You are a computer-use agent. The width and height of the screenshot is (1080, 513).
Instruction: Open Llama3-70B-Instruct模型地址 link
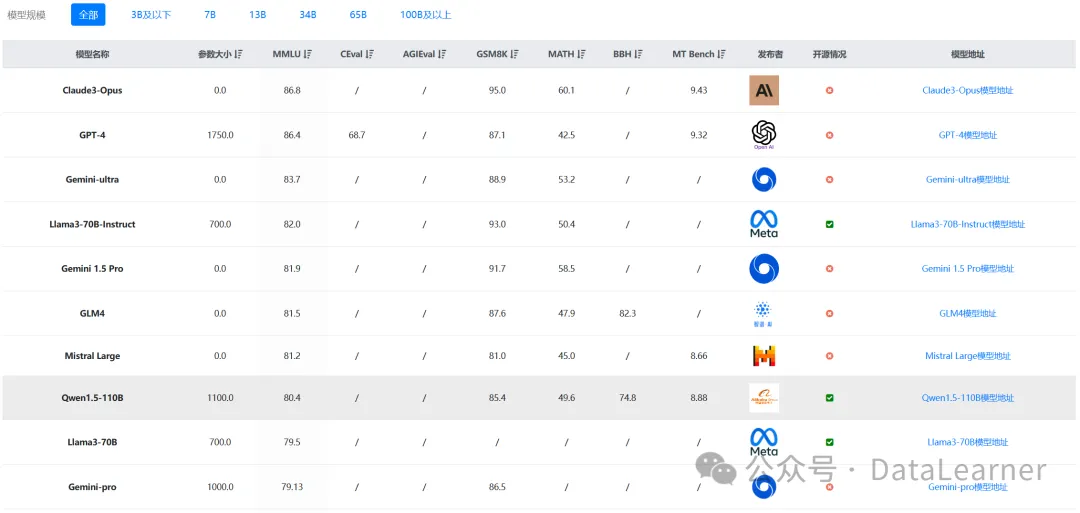coord(968,224)
